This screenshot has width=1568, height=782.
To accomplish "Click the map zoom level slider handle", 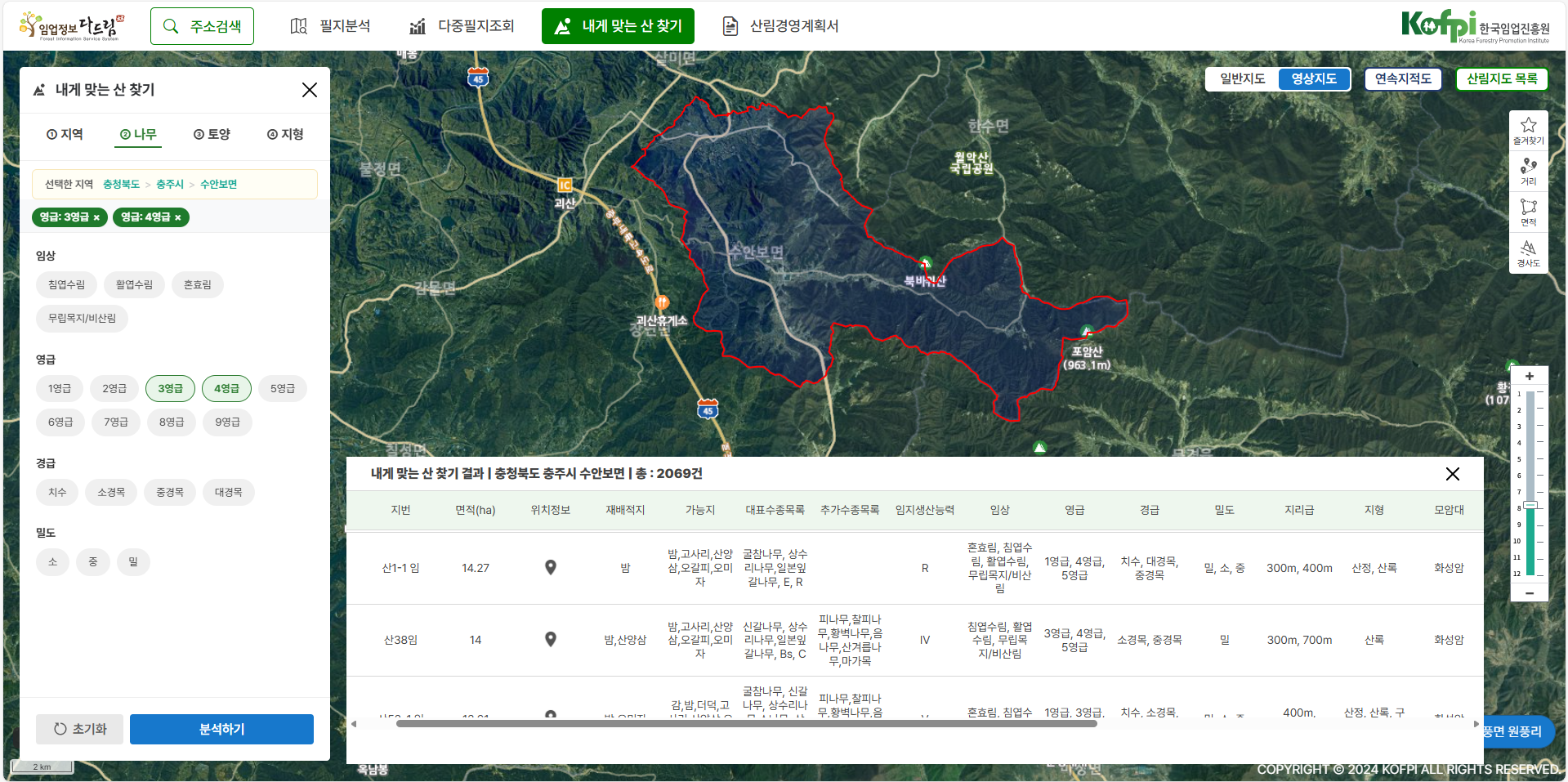I will [x=1530, y=505].
